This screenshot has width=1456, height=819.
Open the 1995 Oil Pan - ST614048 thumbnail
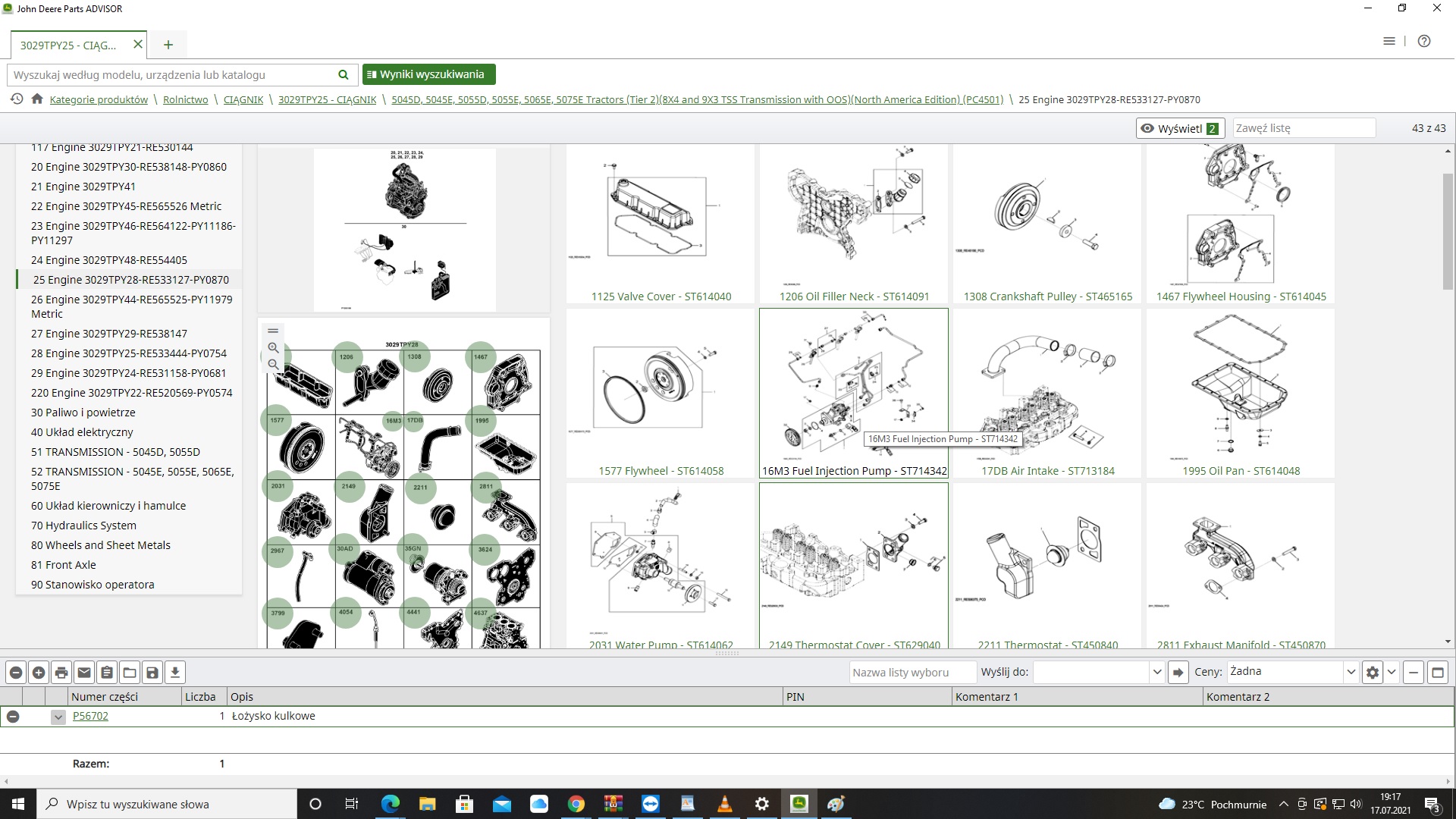[x=1241, y=393]
